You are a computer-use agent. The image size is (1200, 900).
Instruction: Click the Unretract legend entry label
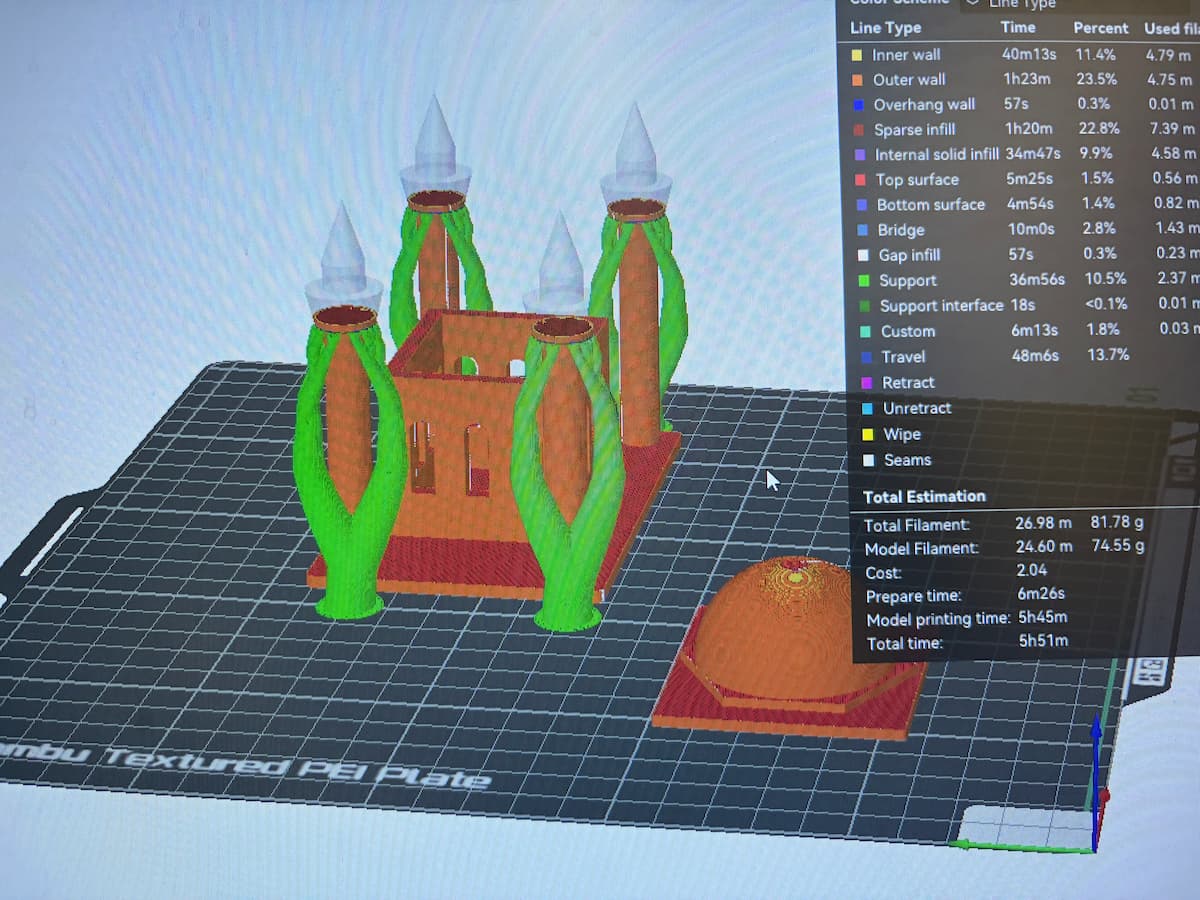(916, 408)
